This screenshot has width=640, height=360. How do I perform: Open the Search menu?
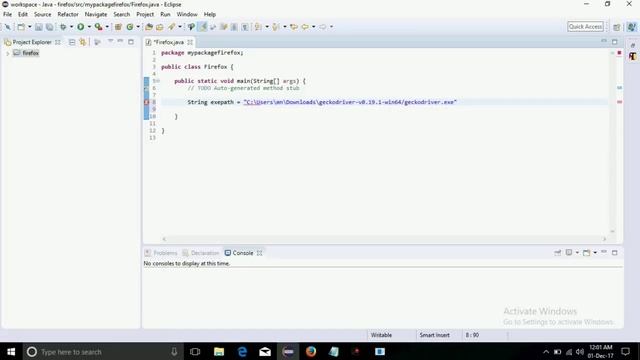122,14
